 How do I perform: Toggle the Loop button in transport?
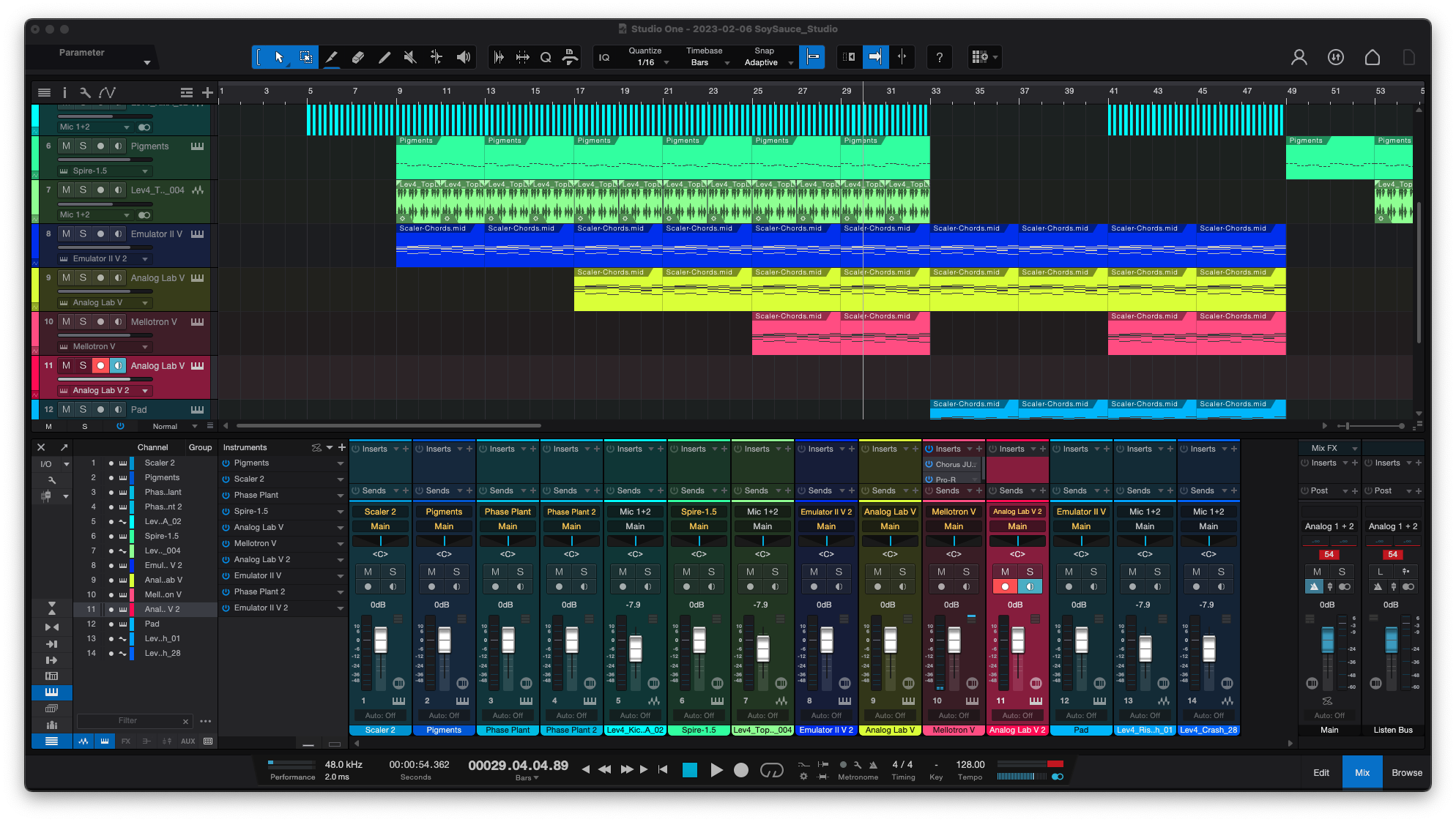[x=771, y=770]
